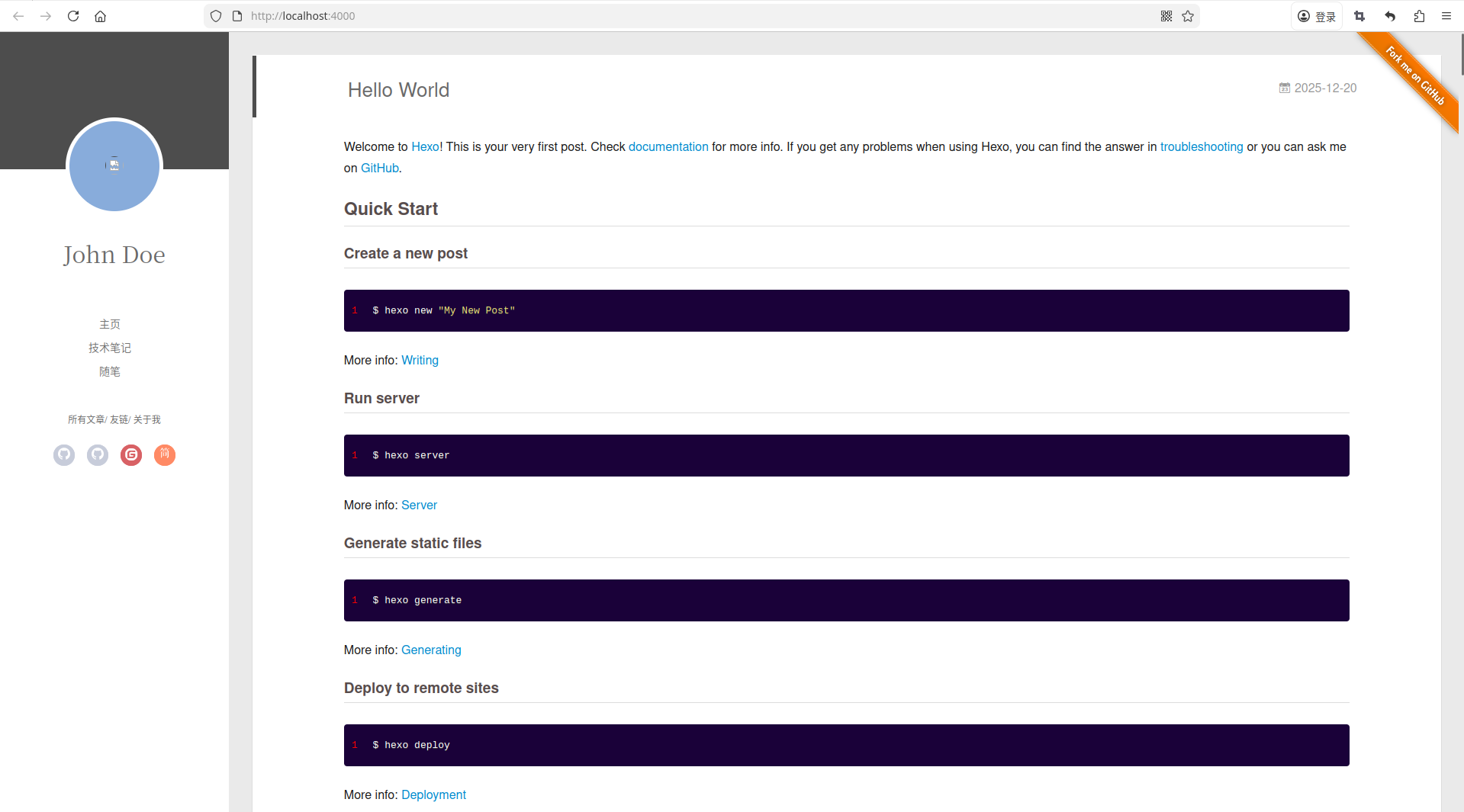
Task: Bookmark this page with the star icon
Action: [x=1188, y=16]
